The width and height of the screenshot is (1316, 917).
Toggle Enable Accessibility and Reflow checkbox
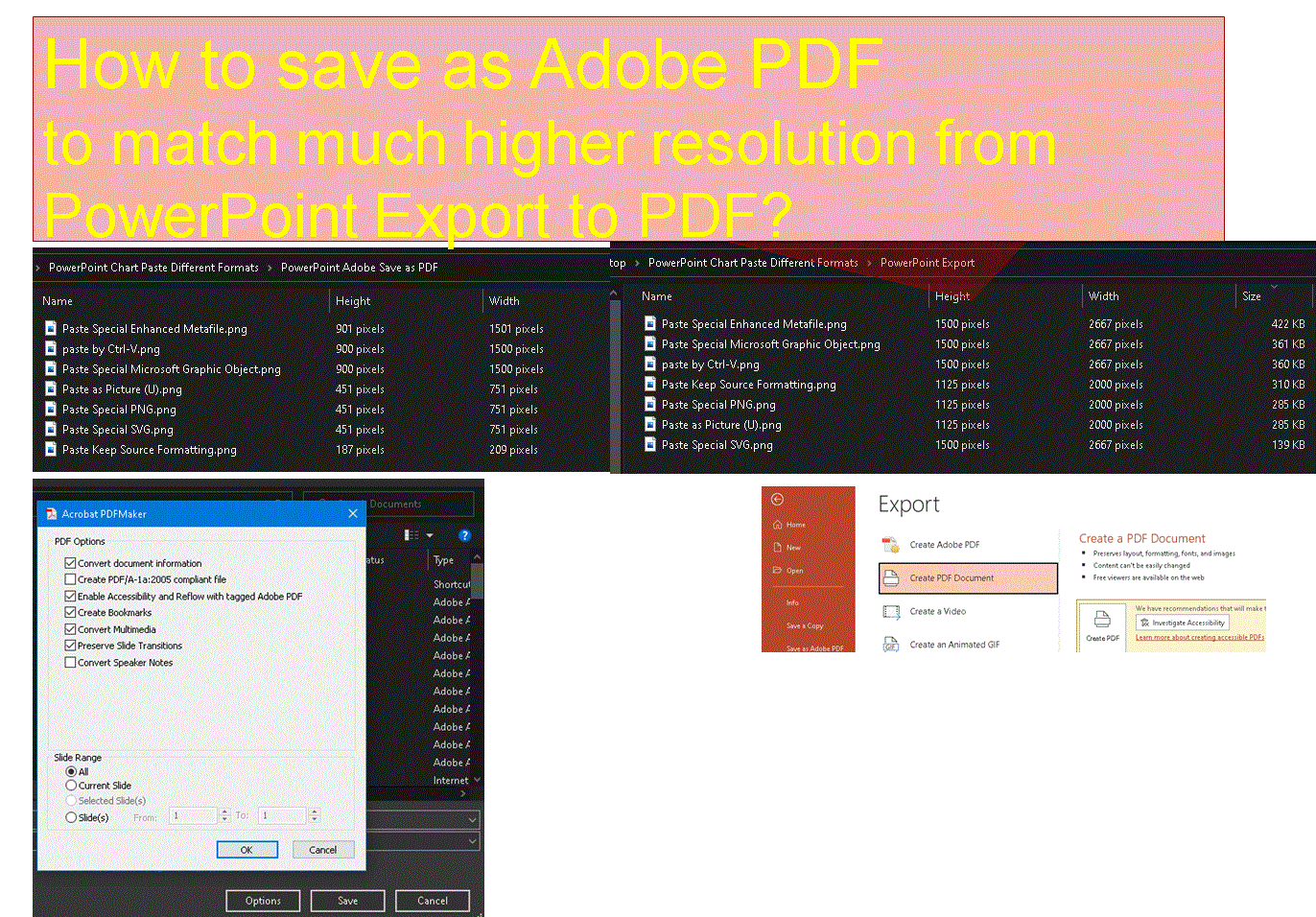(70, 596)
